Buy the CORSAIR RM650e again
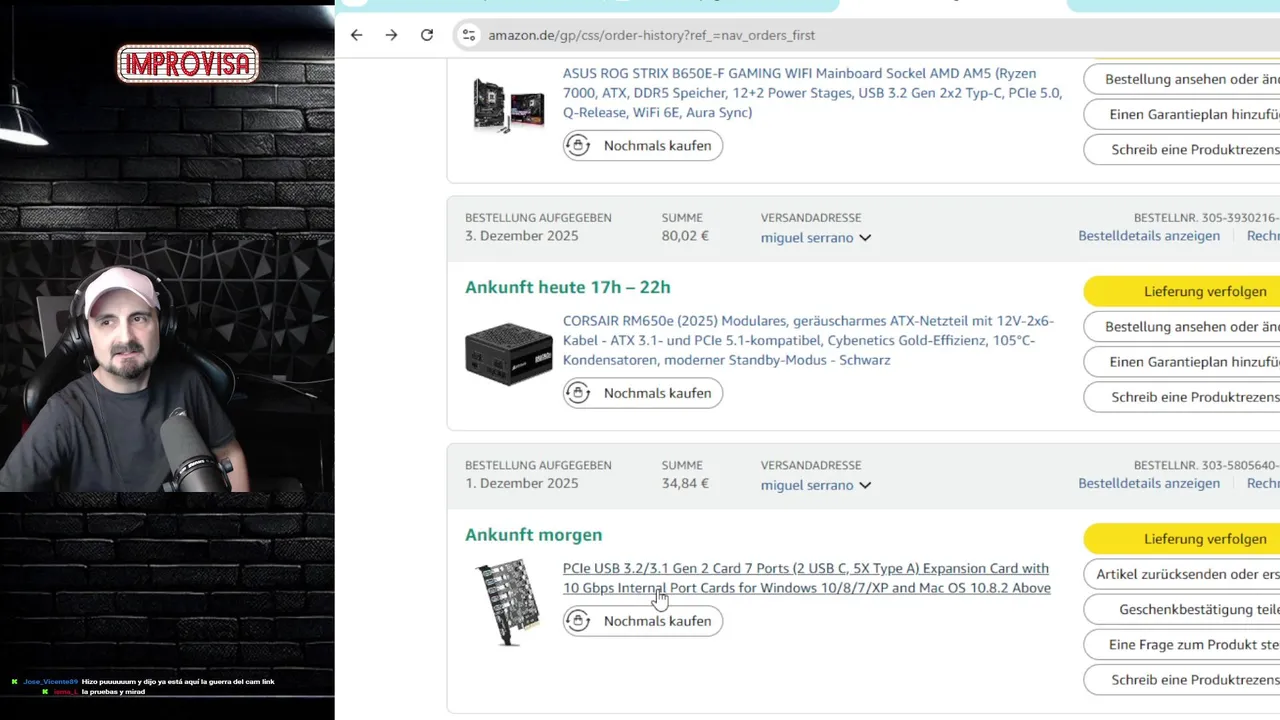Viewport: 1280px width, 720px height. pos(642,393)
